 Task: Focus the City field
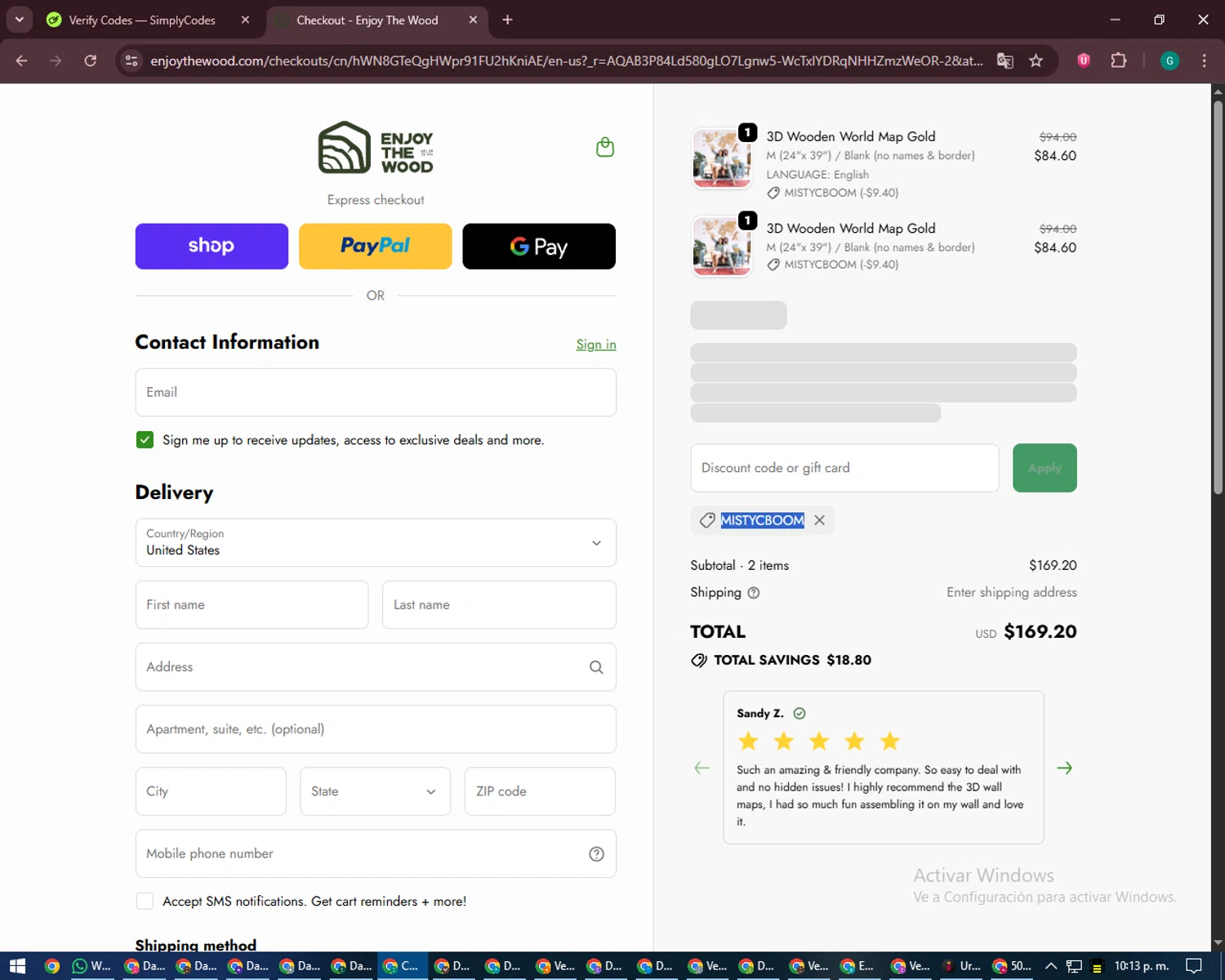pyautogui.click(x=211, y=791)
